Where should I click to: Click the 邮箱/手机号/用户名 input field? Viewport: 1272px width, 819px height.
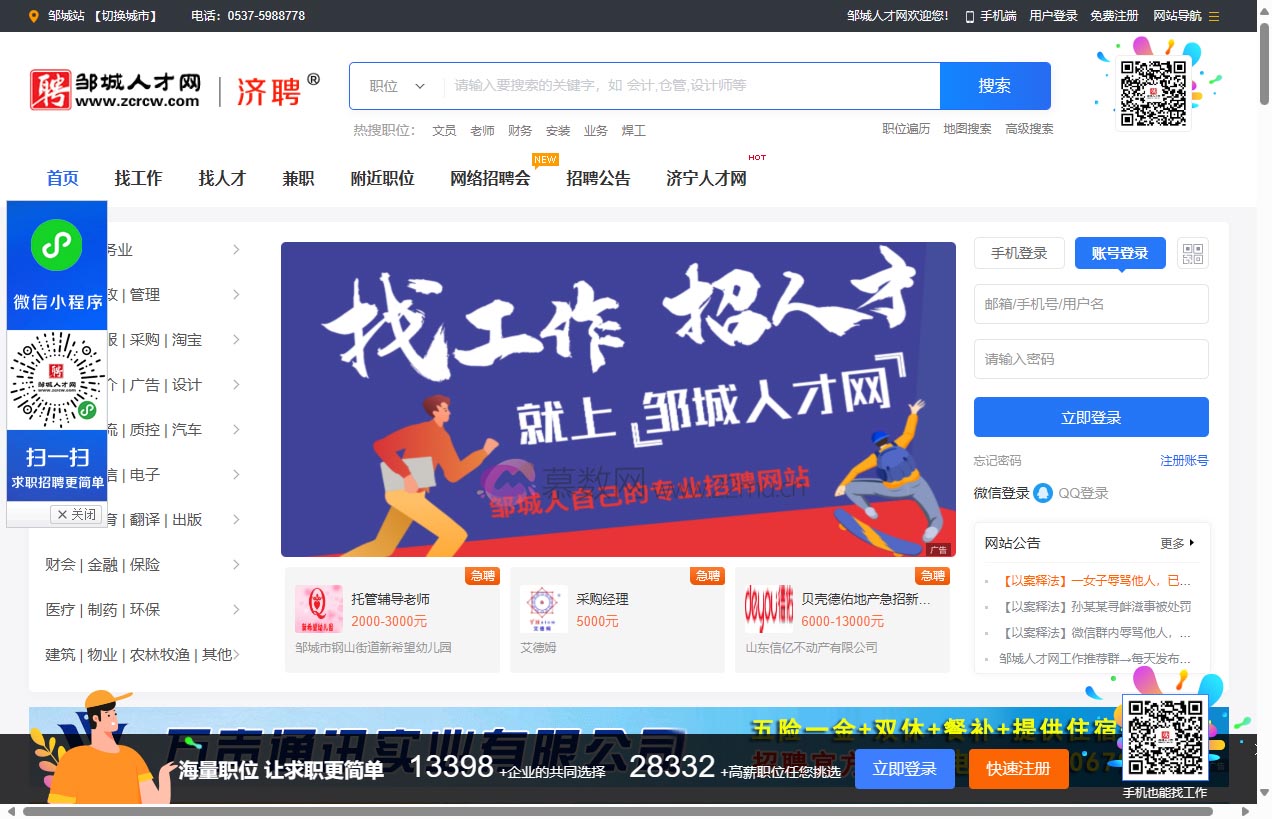pyautogui.click(x=1090, y=304)
